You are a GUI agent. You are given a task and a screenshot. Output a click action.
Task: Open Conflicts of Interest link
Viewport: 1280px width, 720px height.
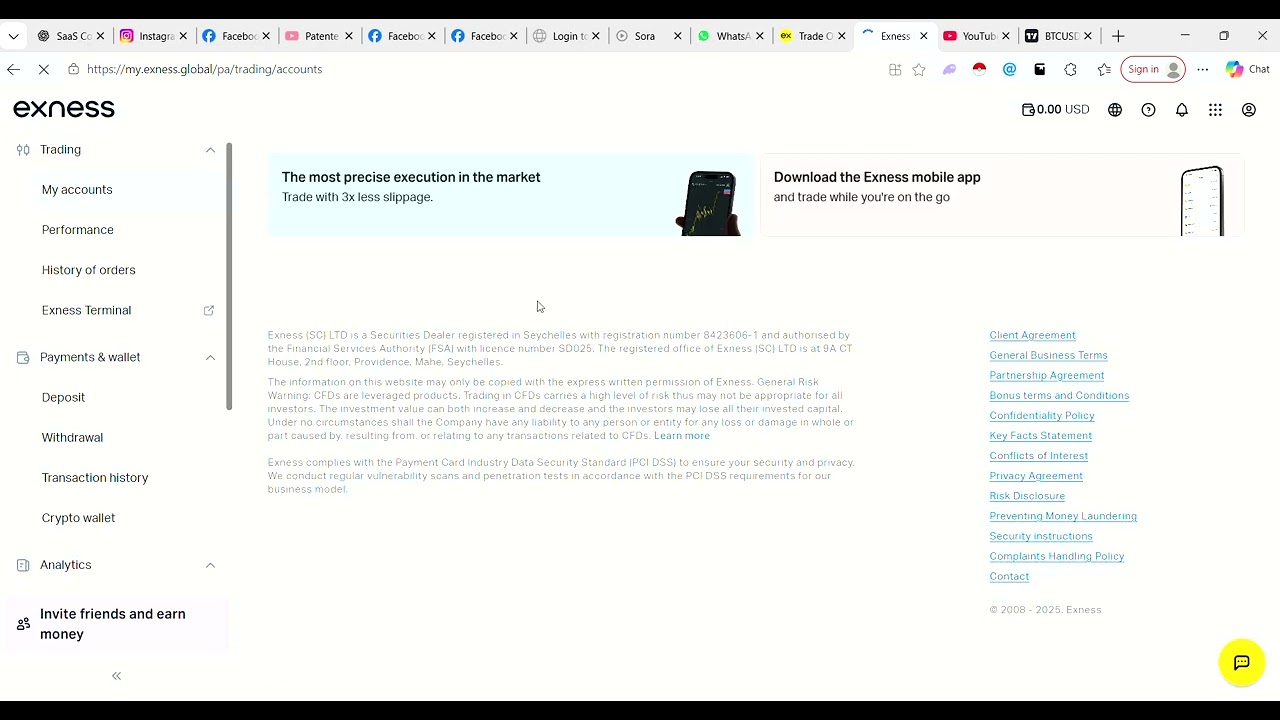[1038, 456]
